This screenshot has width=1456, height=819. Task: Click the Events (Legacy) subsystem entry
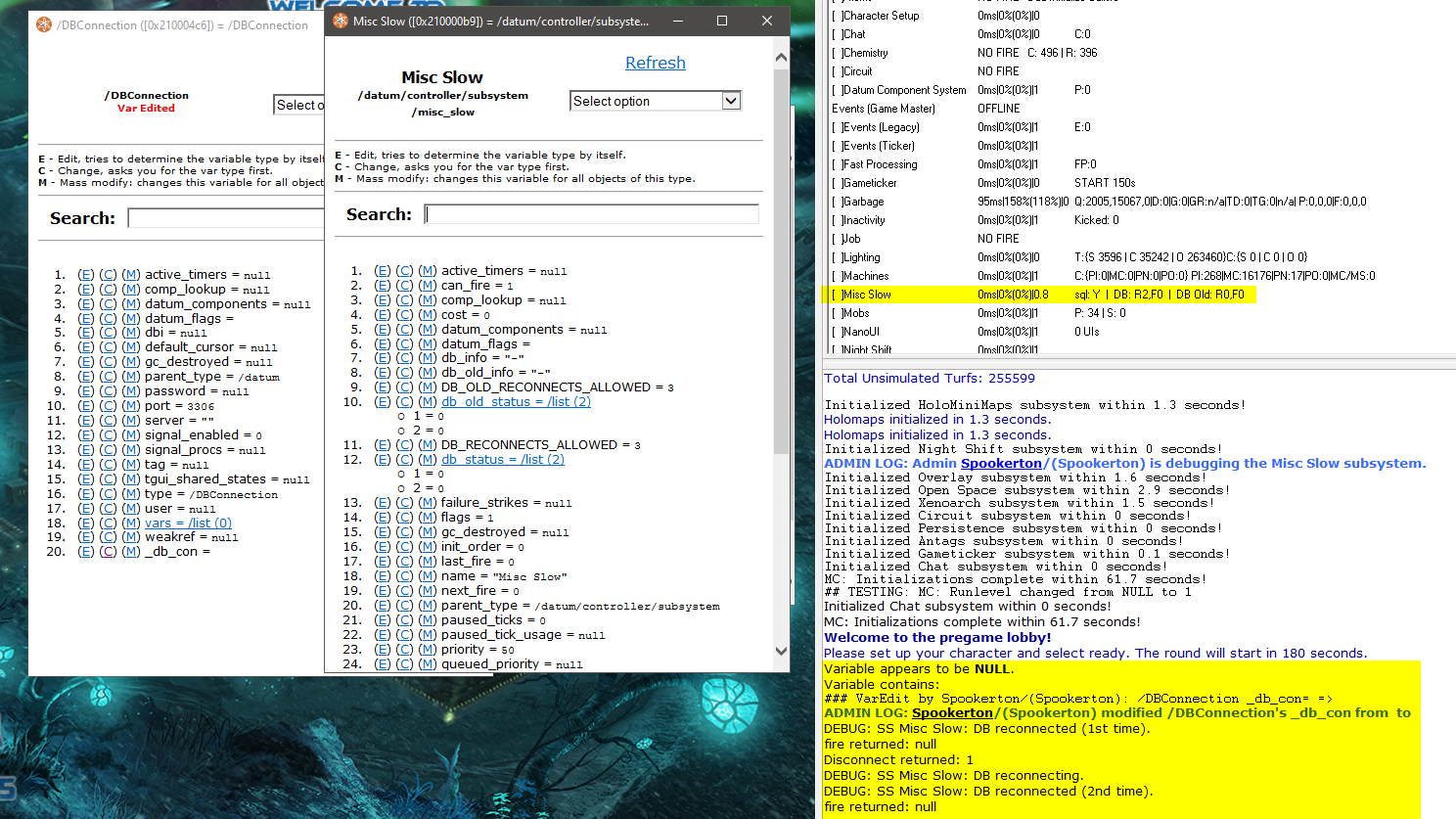tap(880, 127)
